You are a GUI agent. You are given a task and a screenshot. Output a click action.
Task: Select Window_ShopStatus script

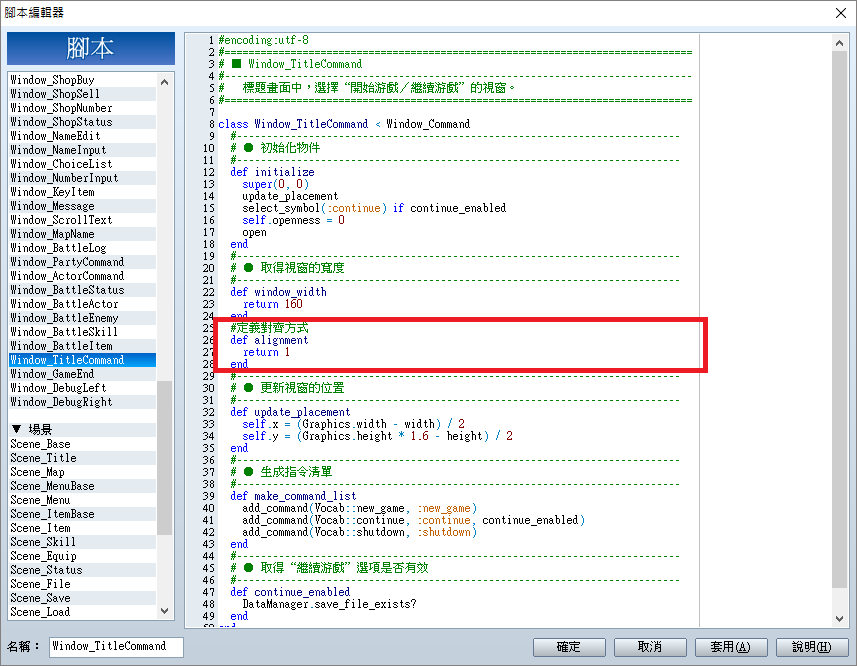pos(83,122)
